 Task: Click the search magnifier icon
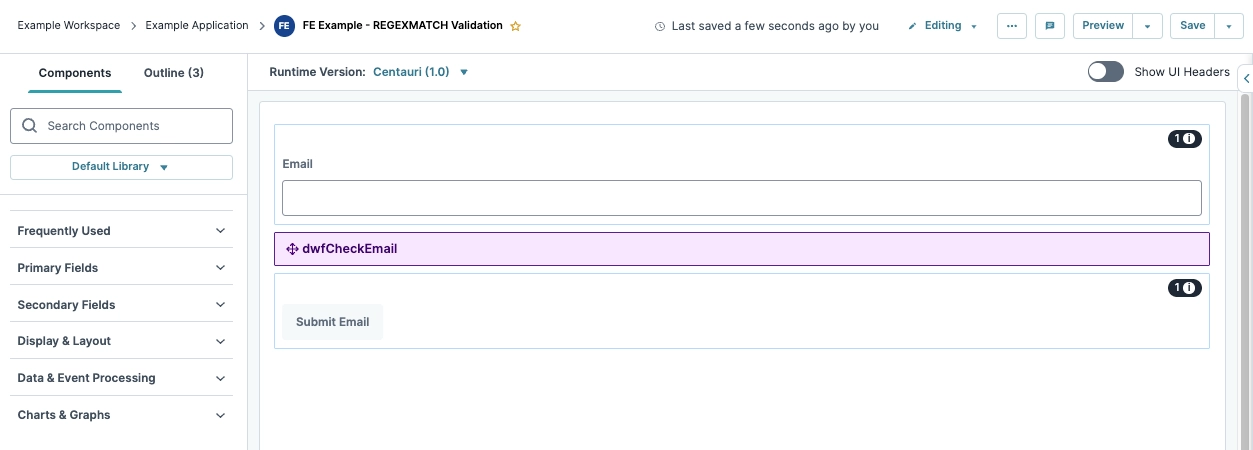pyautogui.click(x=29, y=126)
